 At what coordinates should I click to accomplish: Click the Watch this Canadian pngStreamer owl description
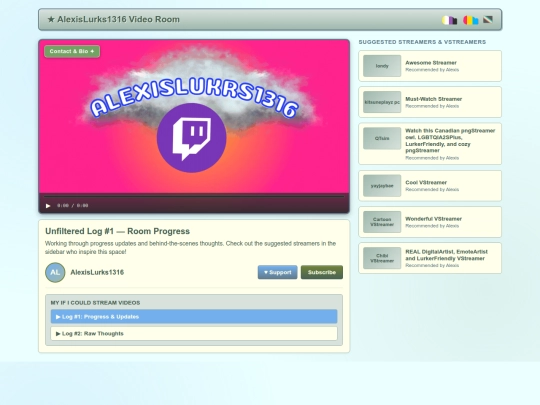[450, 141]
